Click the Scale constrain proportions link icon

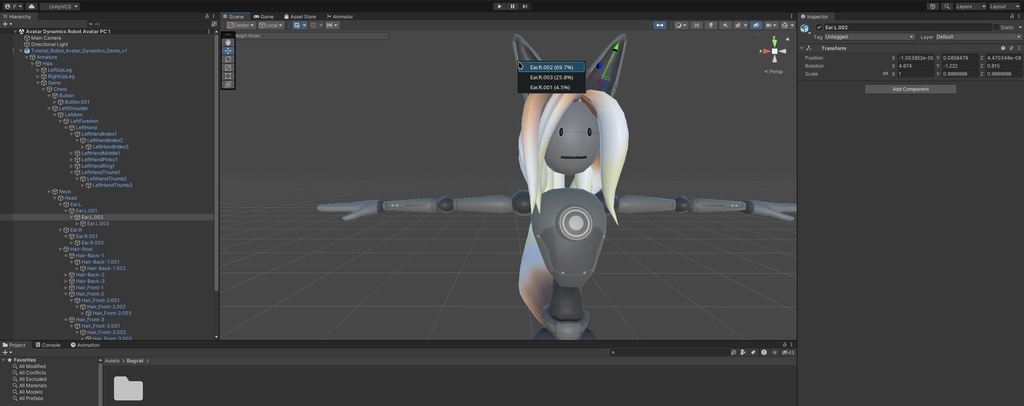coord(886,74)
